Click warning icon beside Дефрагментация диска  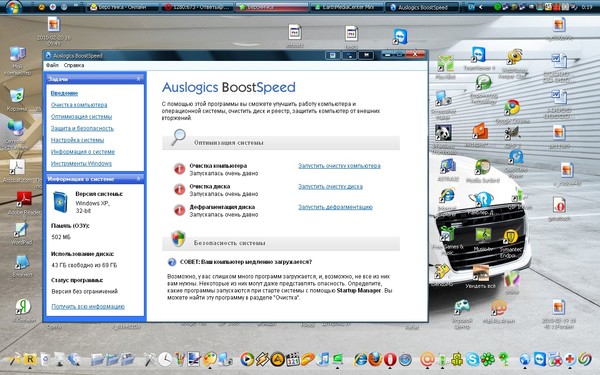click(179, 210)
